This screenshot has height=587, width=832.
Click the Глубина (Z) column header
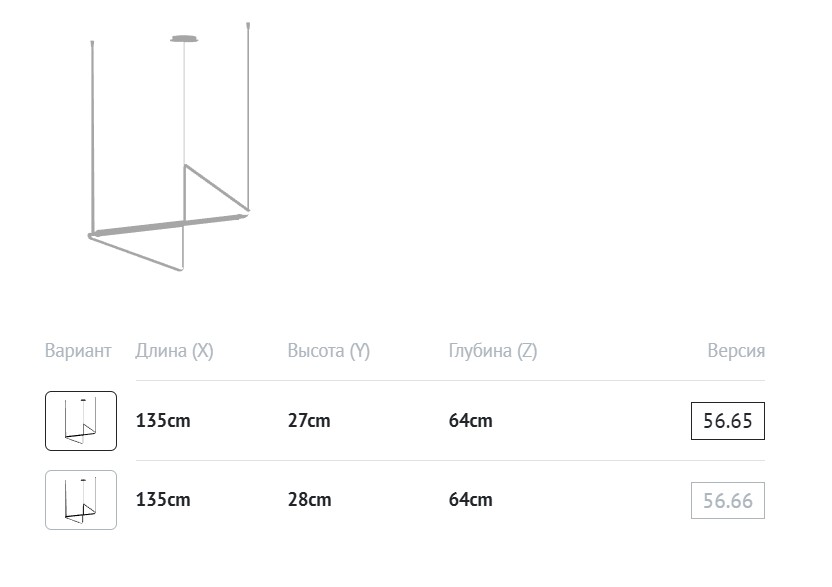coord(493,351)
